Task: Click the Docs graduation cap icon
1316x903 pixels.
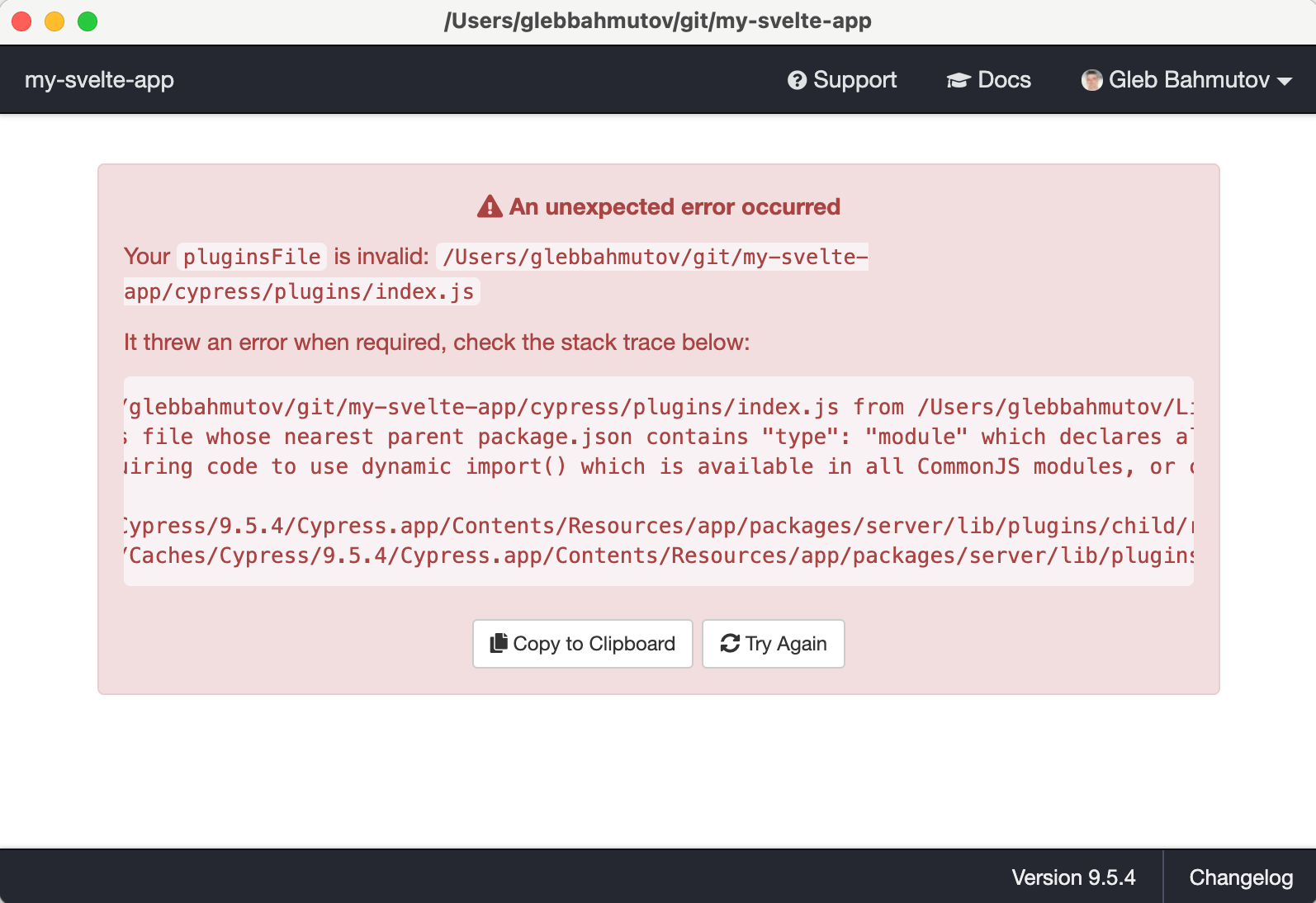Action: pos(959,80)
